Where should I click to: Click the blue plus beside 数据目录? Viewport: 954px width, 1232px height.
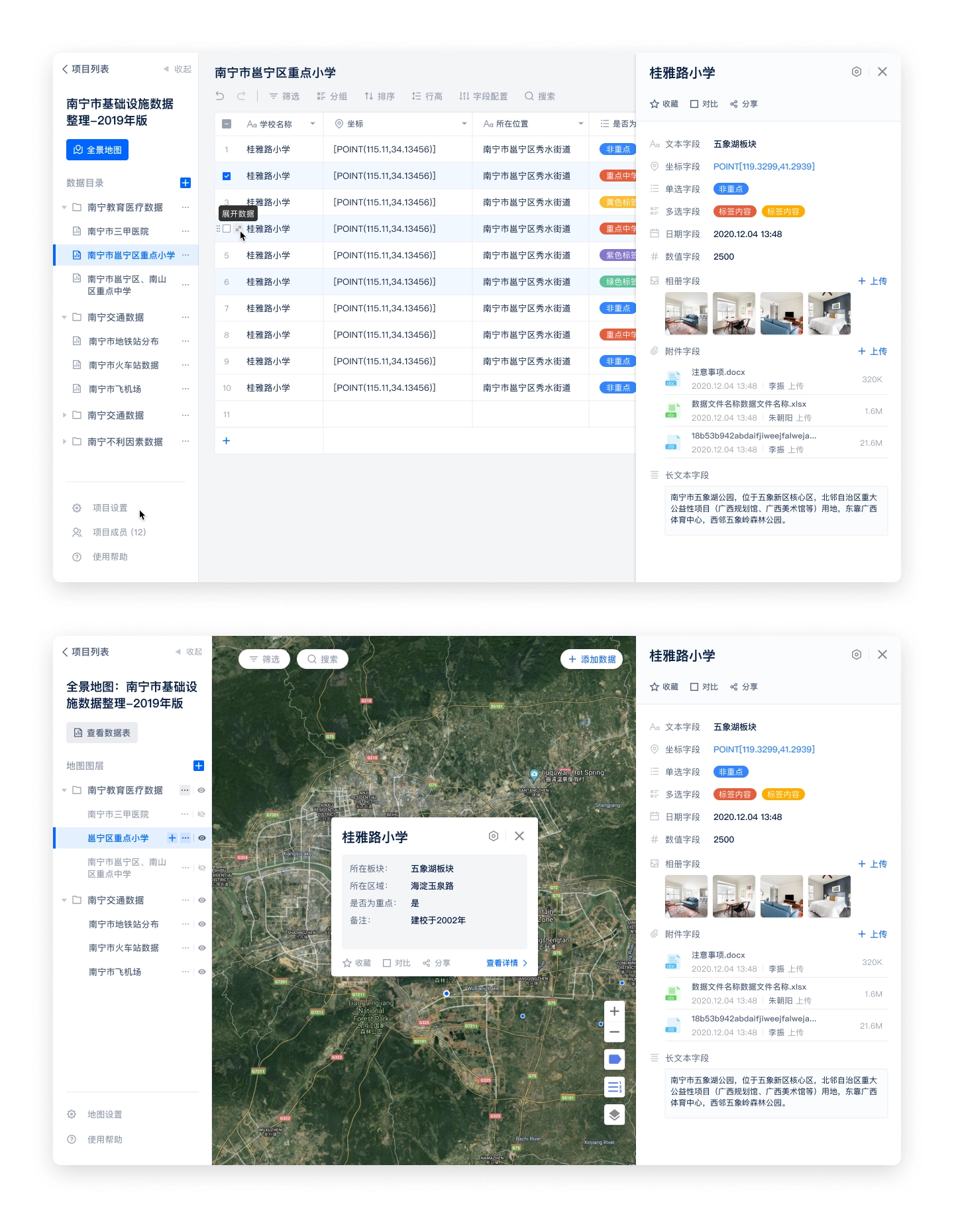tap(185, 183)
